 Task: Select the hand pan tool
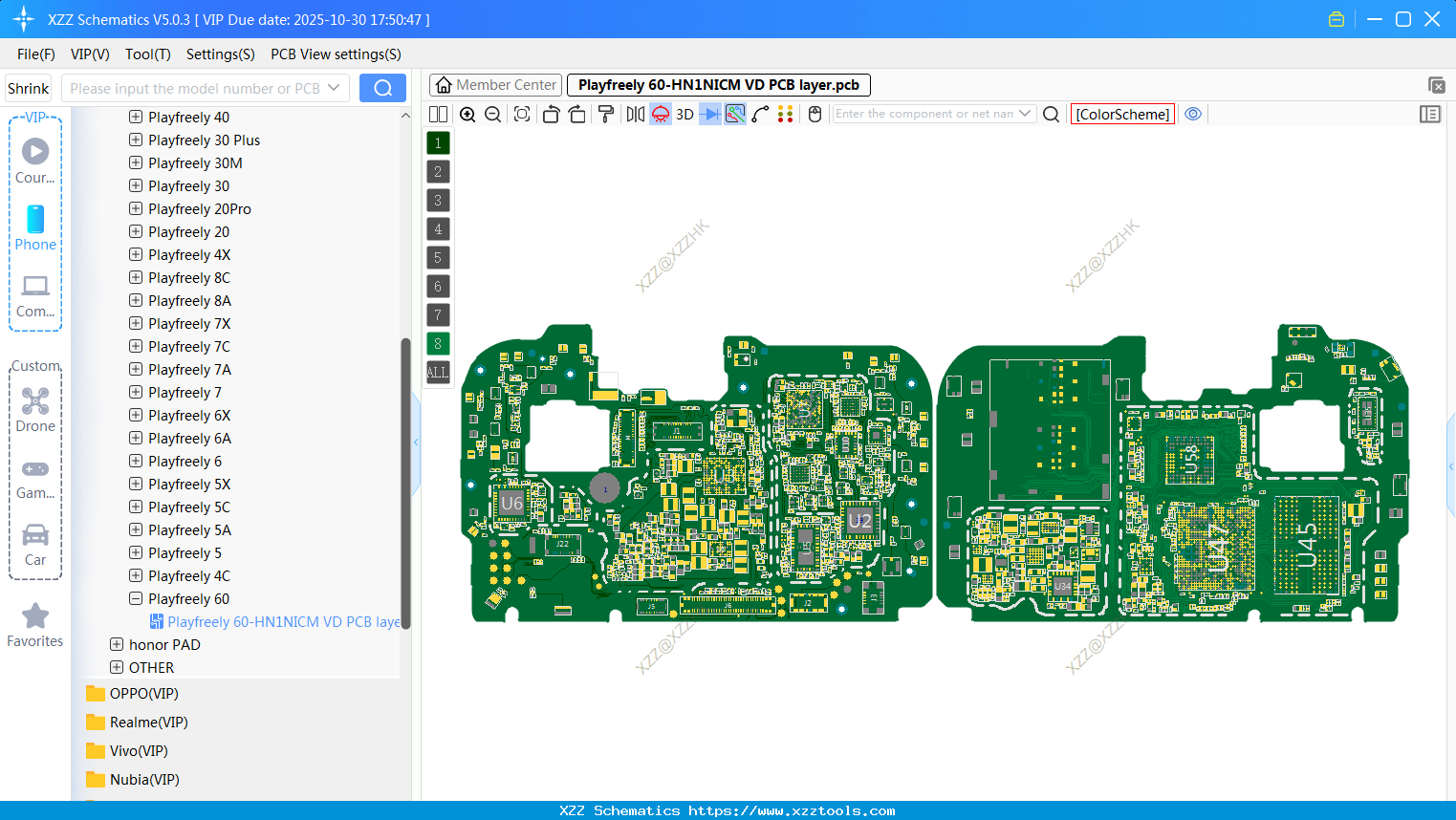(814, 114)
